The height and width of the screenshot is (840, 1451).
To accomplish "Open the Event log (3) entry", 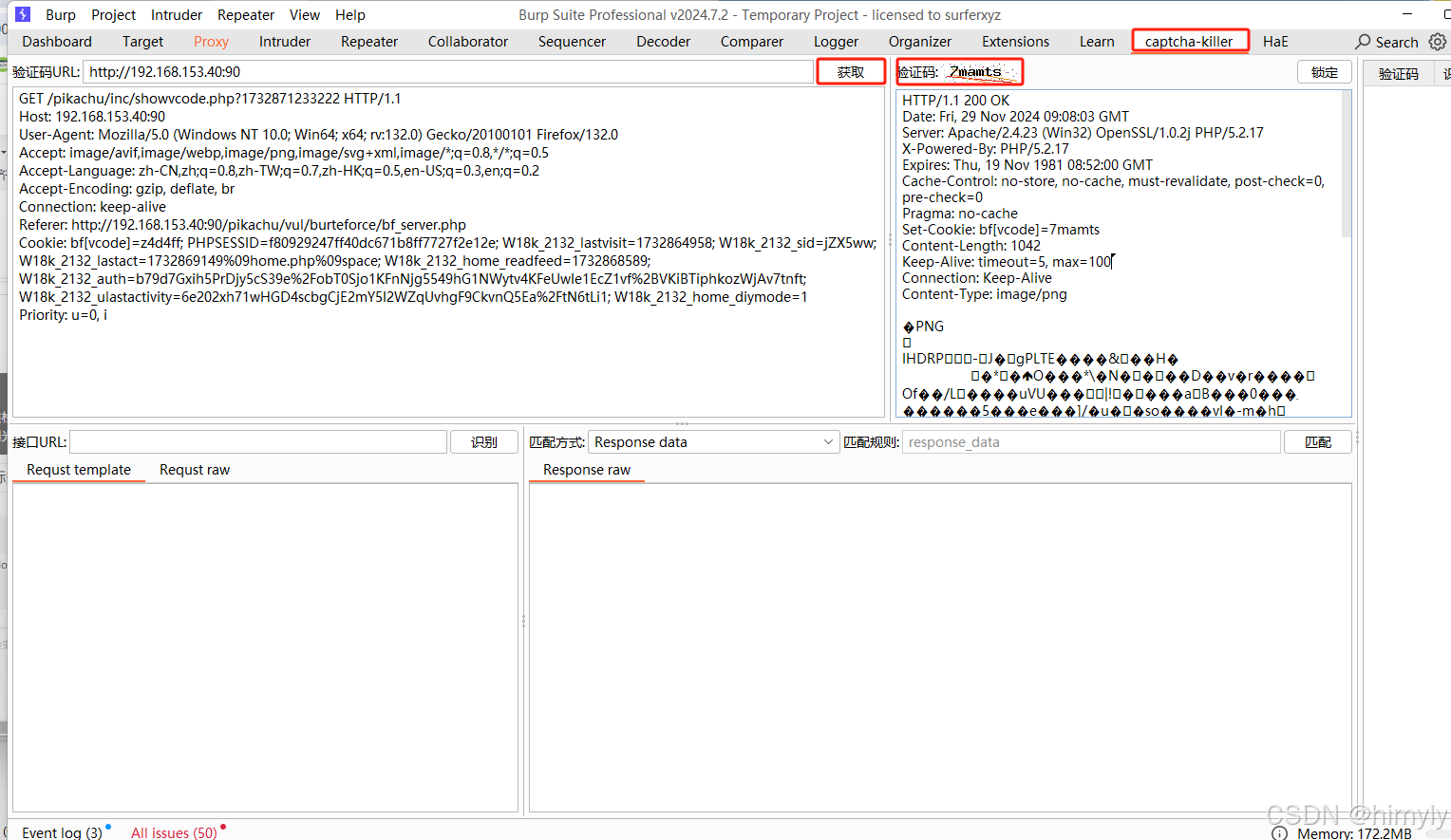I will point(62,832).
